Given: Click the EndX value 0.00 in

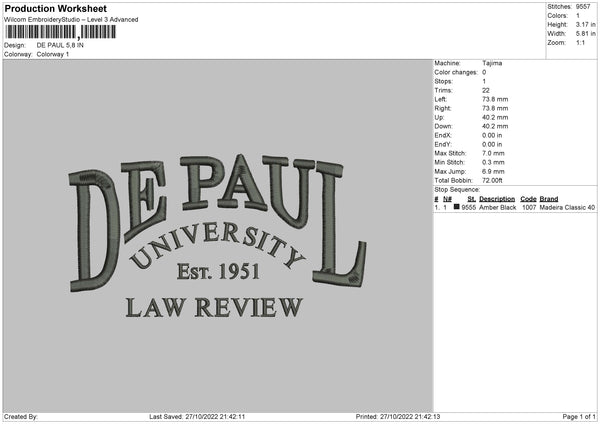Looking at the screenshot, I should click(492, 135).
